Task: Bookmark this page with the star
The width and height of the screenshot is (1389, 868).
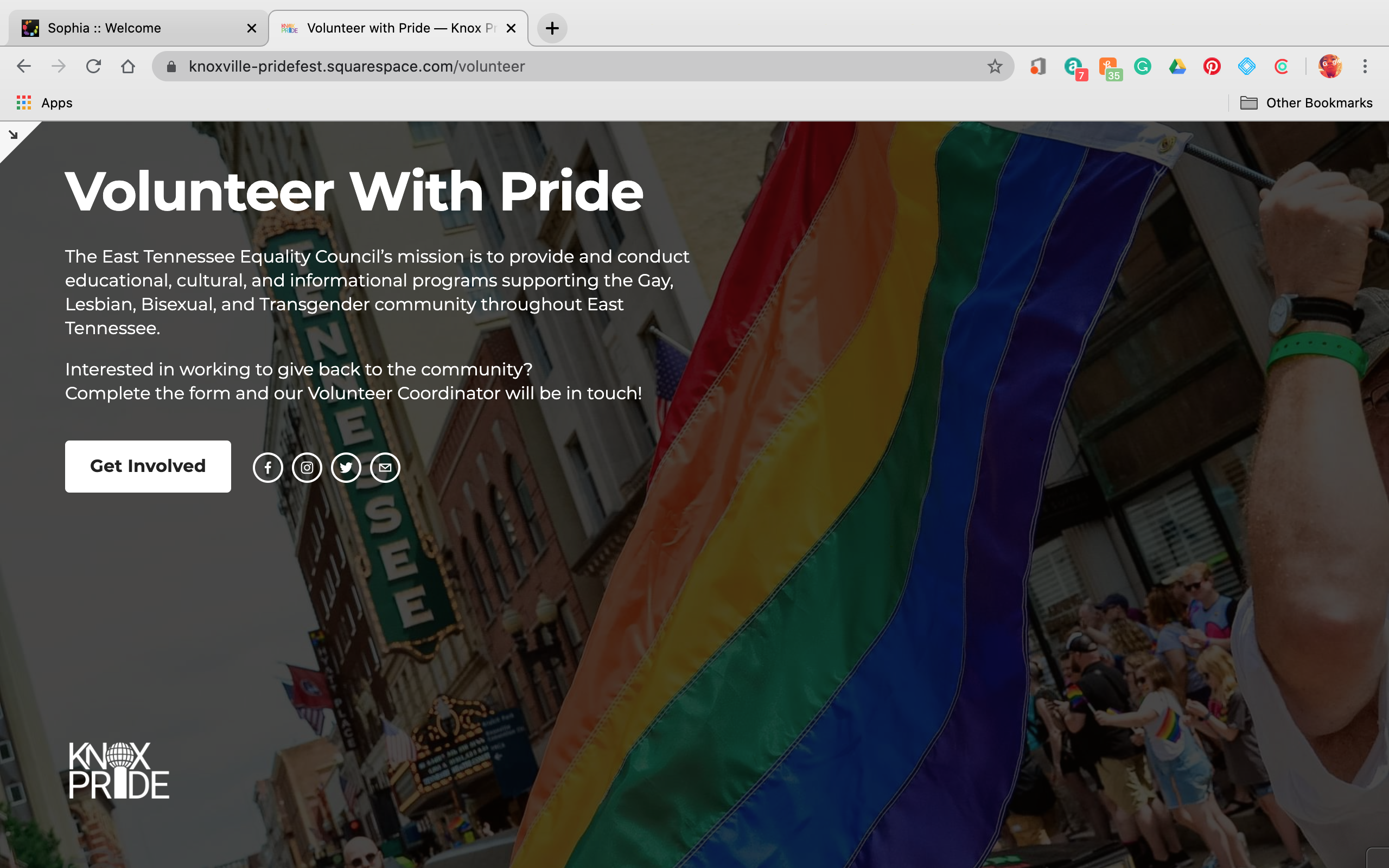Action: point(995,66)
